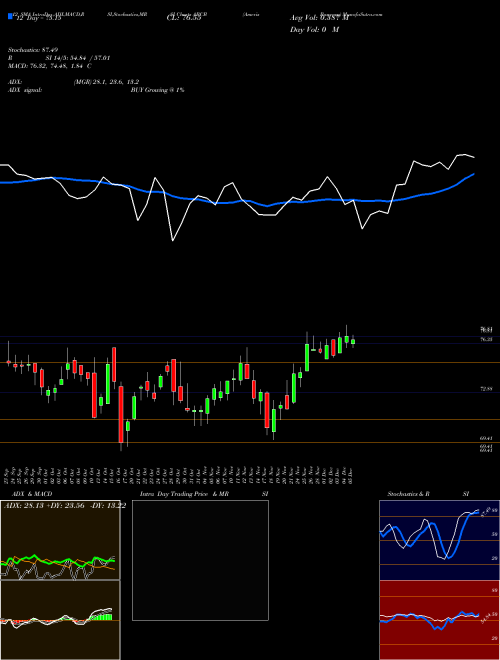Click the '12 Day' SMA value text

[x=38, y=18]
